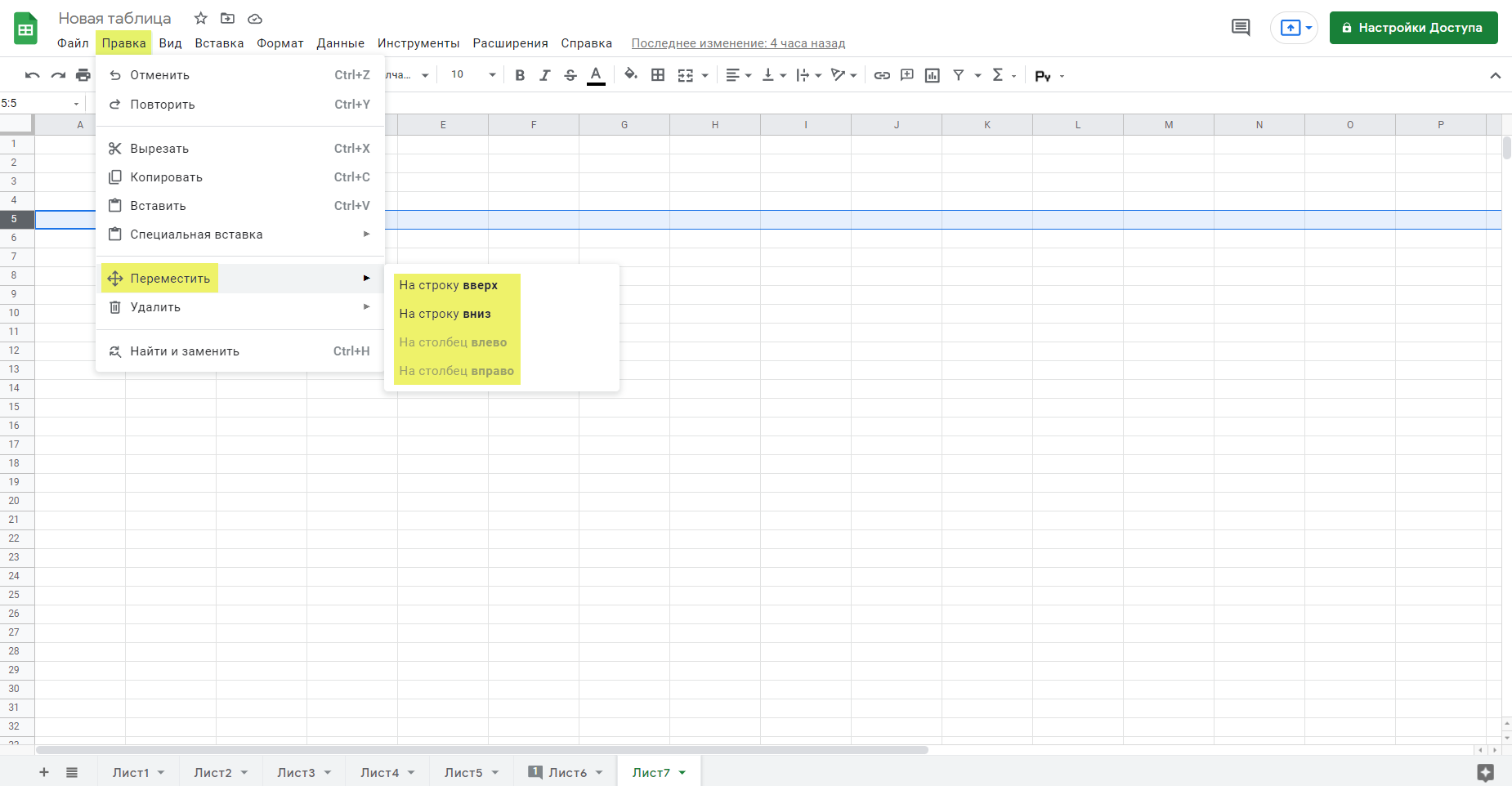Open the Вставка menu
Image resolution: width=1512 pixels, height=786 pixels.
(x=219, y=43)
